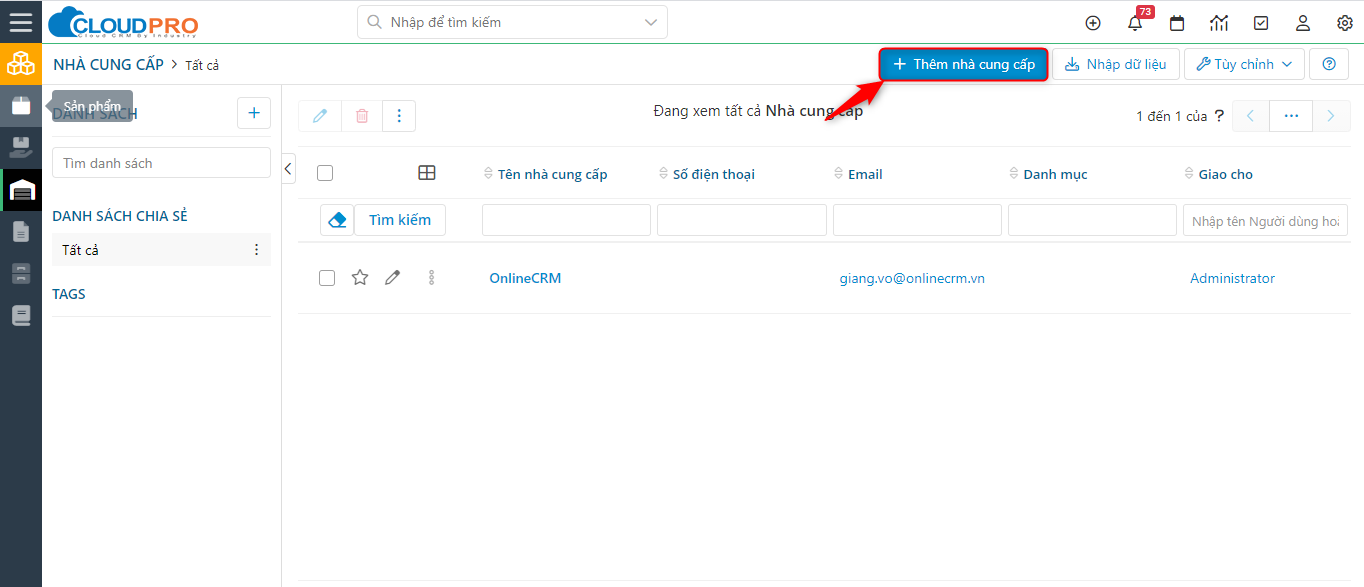Click the orange inventory cubes module icon
Image resolution: width=1364 pixels, height=587 pixels.
21,64
